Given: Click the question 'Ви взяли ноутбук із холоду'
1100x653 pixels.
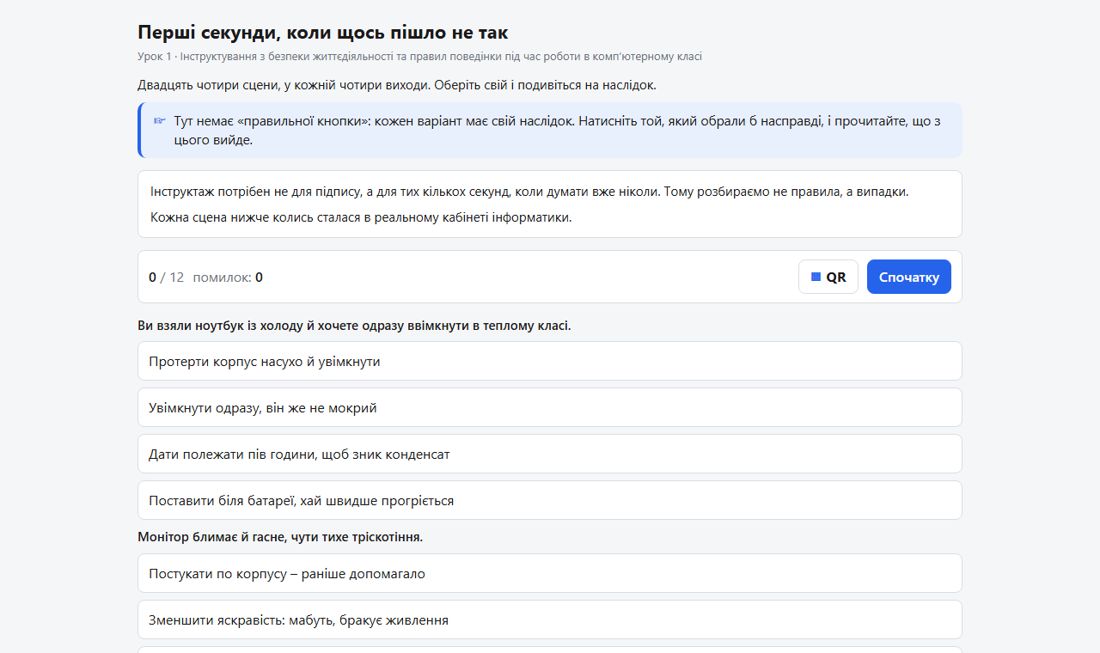Looking at the screenshot, I should point(354,325).
